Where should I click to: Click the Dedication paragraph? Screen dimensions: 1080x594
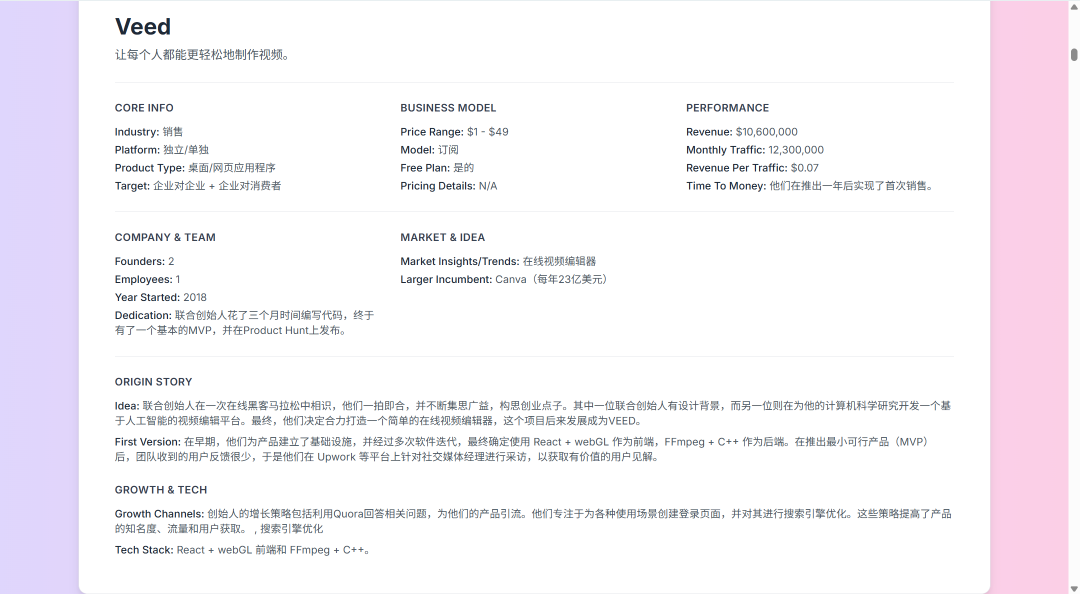click(245, 322)
